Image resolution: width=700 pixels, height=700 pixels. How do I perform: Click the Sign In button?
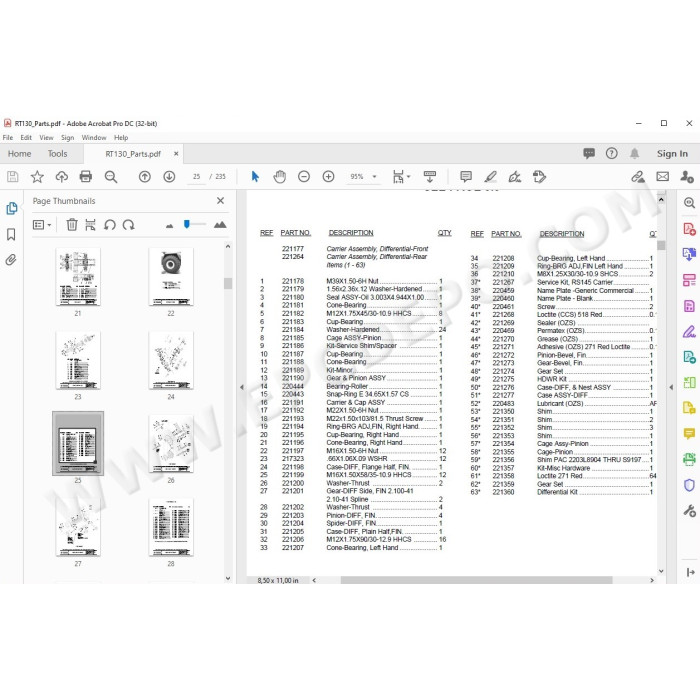point(672,154)
